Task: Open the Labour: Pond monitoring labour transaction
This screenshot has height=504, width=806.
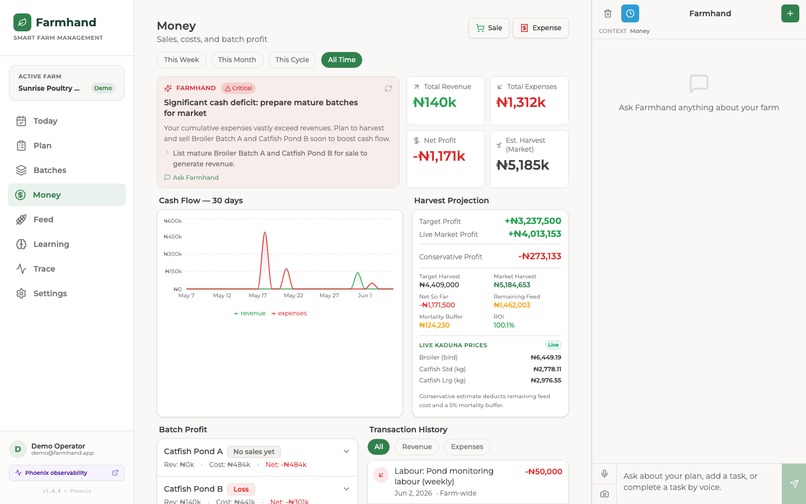Action: click(x=468, y=482)
